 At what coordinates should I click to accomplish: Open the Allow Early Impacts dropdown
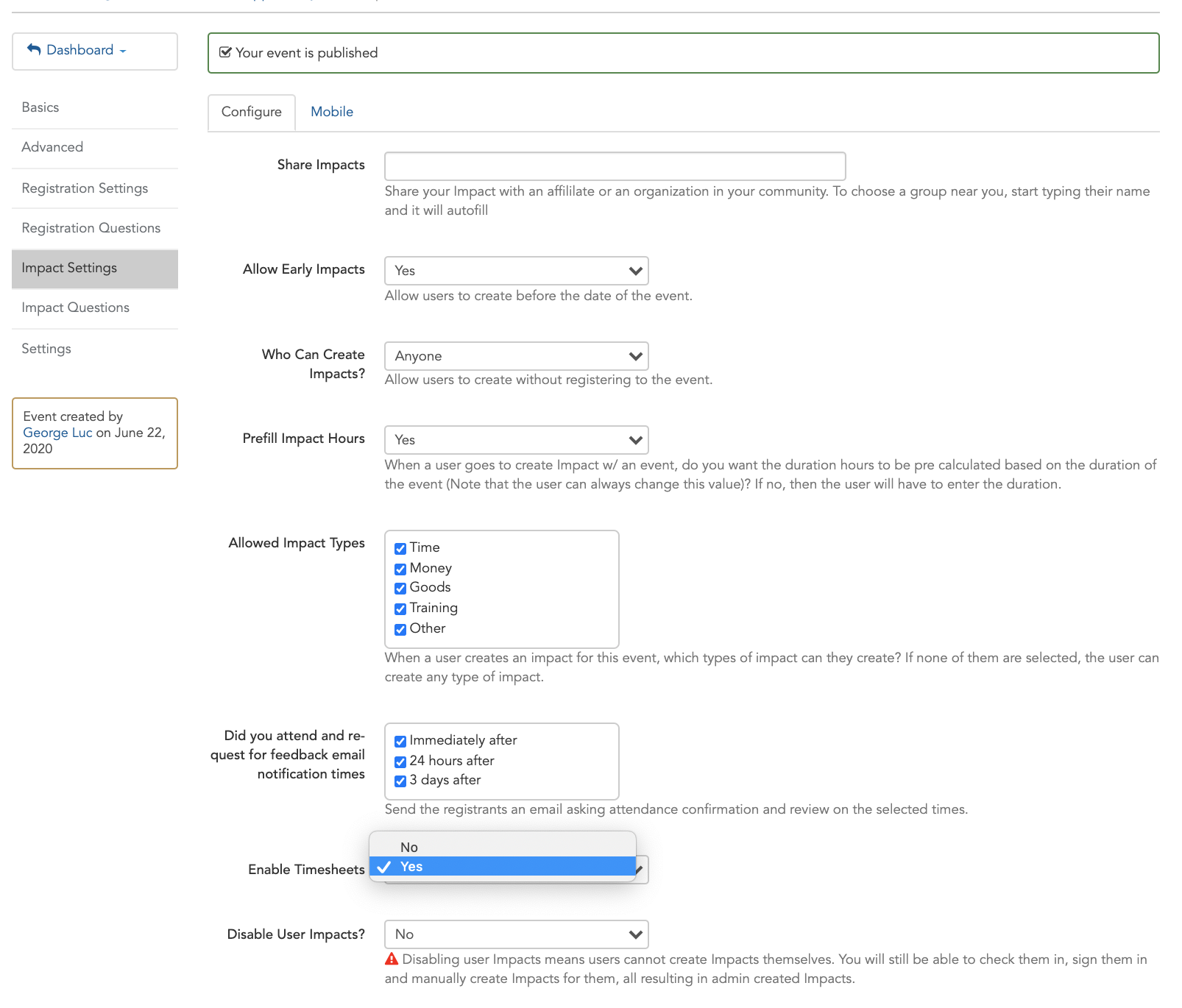[517, 271]
